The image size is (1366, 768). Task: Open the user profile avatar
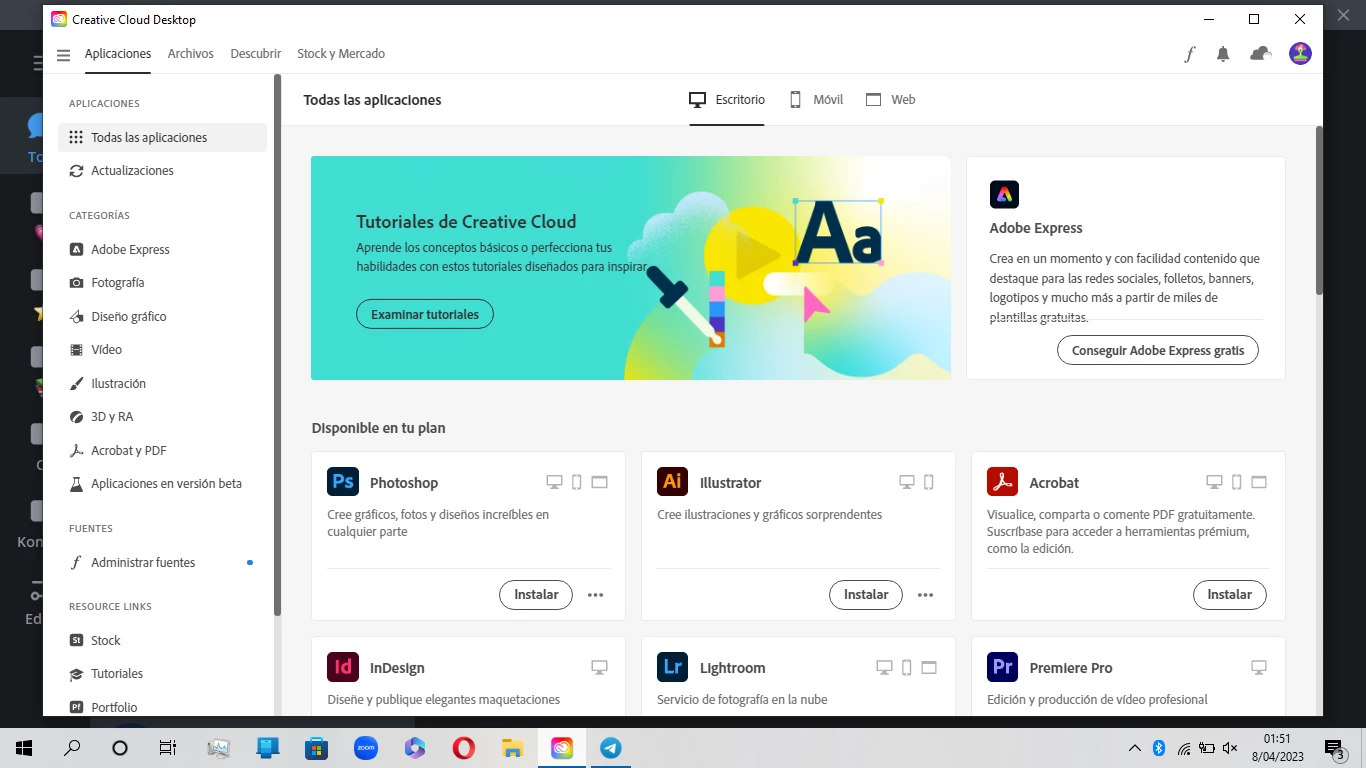pyautogui.click(x=1300, y=54)
